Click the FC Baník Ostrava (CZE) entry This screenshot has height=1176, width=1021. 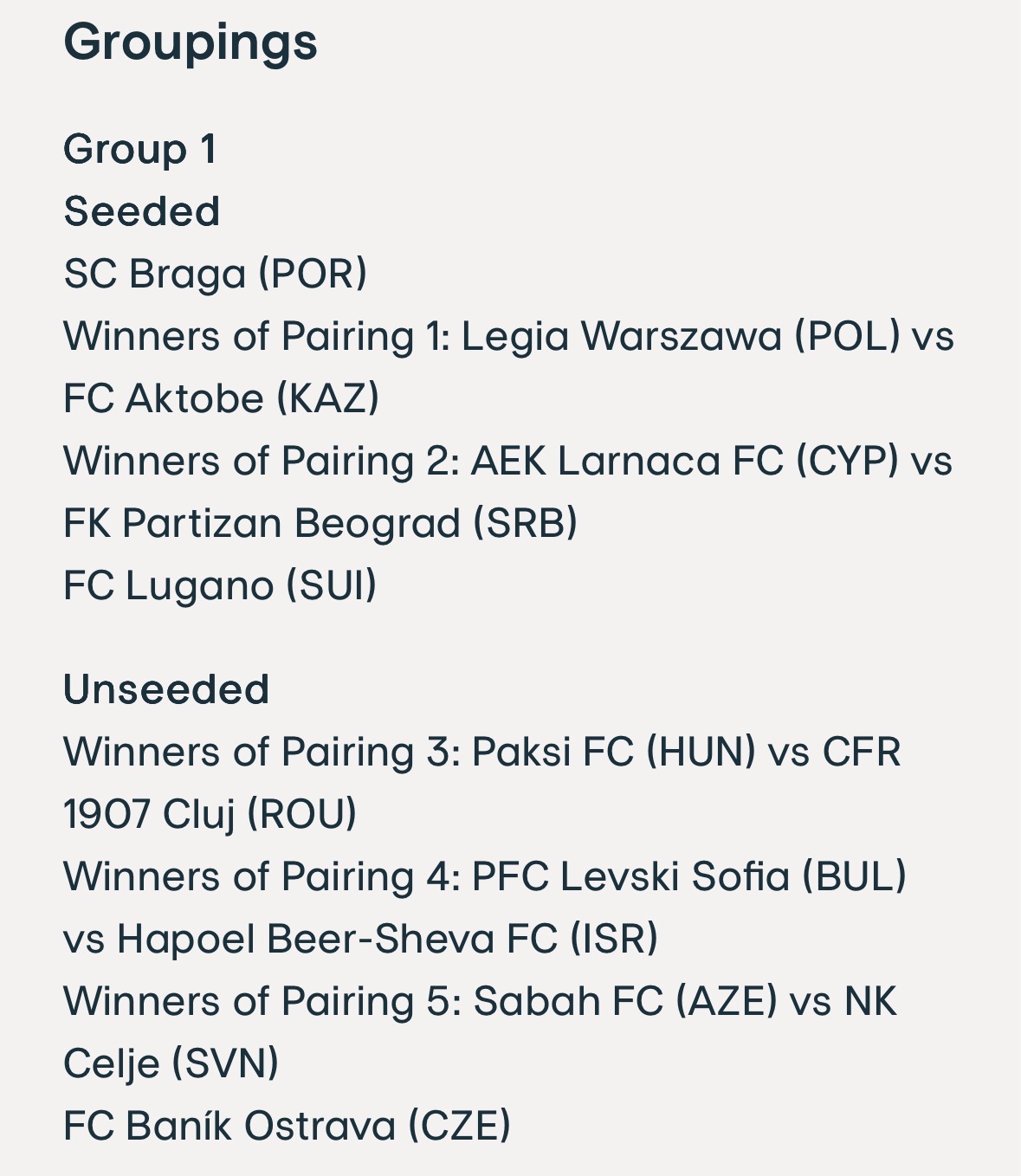coord(288,1126)
